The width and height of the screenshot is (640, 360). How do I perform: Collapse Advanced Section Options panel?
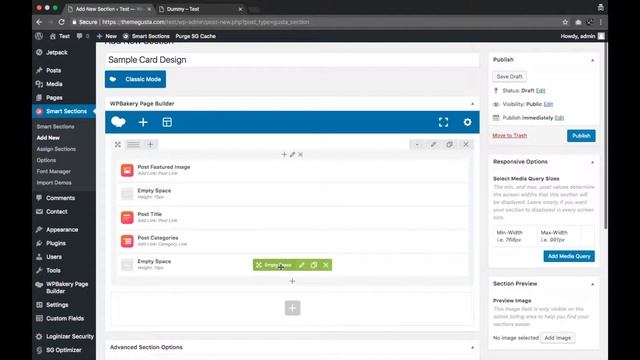[x=472, y=347]
